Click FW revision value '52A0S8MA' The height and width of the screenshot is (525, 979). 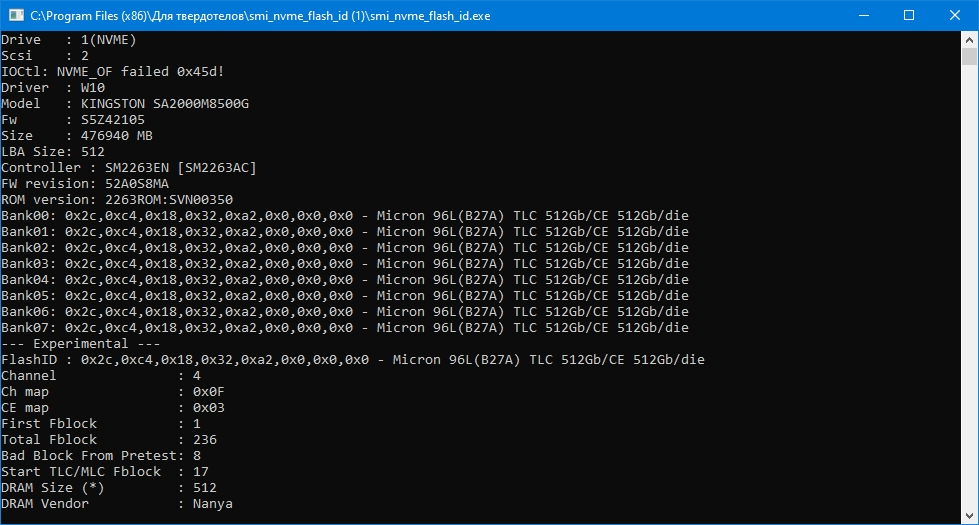137,184
